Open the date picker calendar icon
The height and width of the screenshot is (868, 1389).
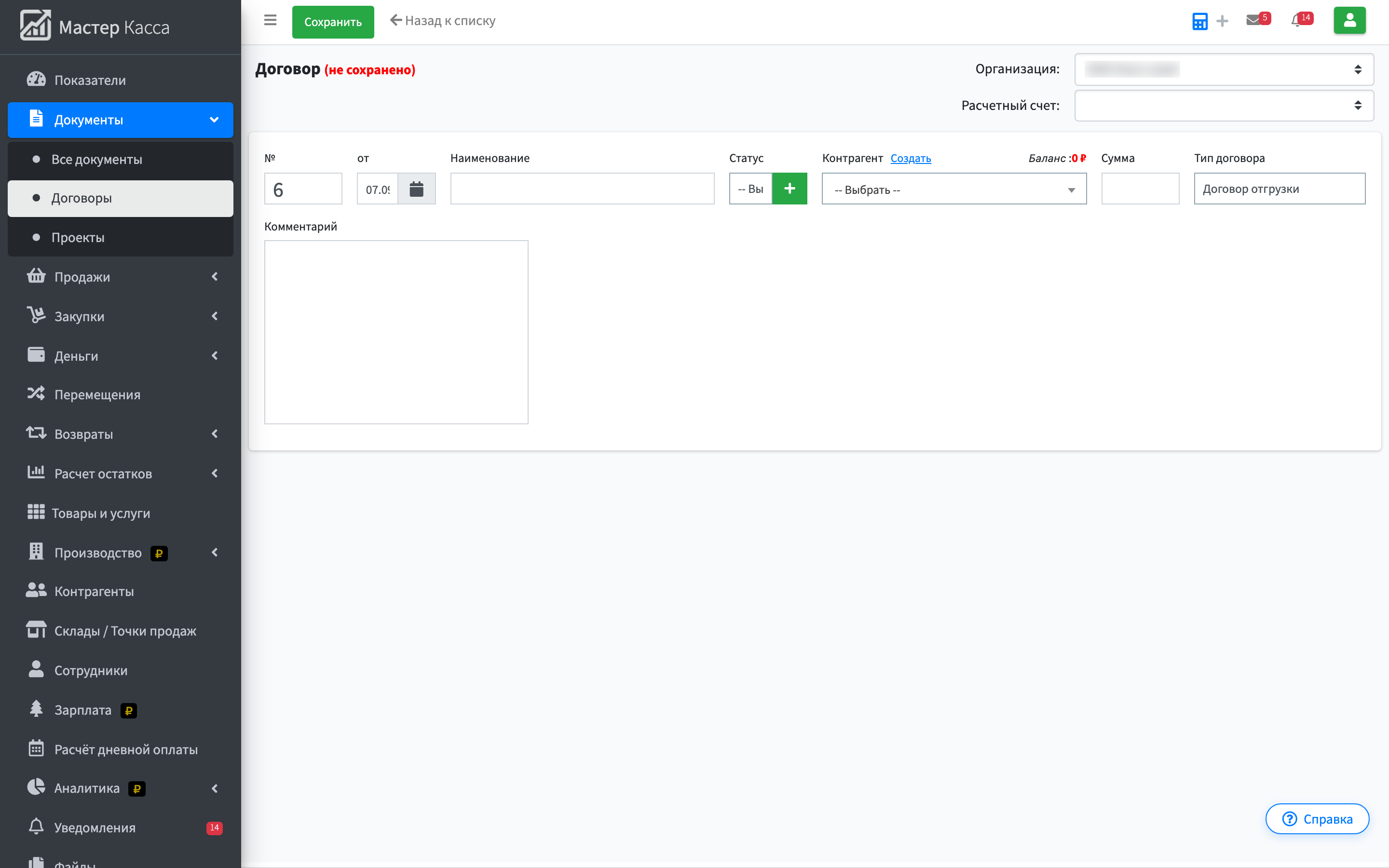coord(417,189)
